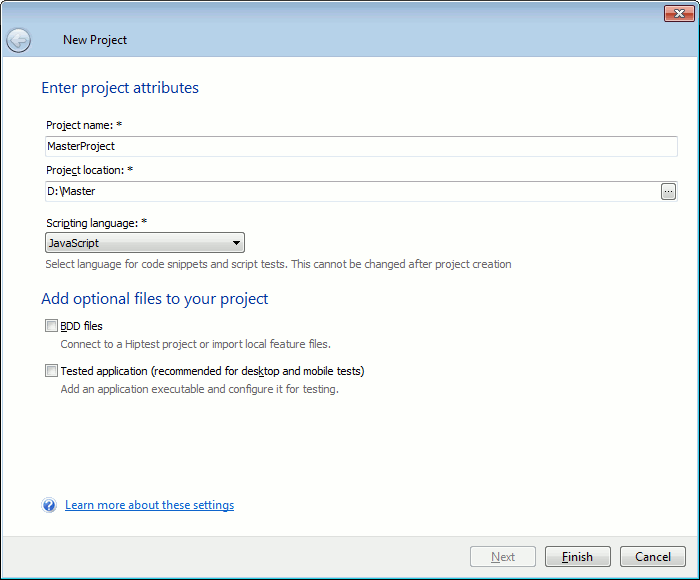The height and width of the screenshot is (580, 700).
Task: Click 'Connect to a Hiptest project' description
Action: [196, 344]
